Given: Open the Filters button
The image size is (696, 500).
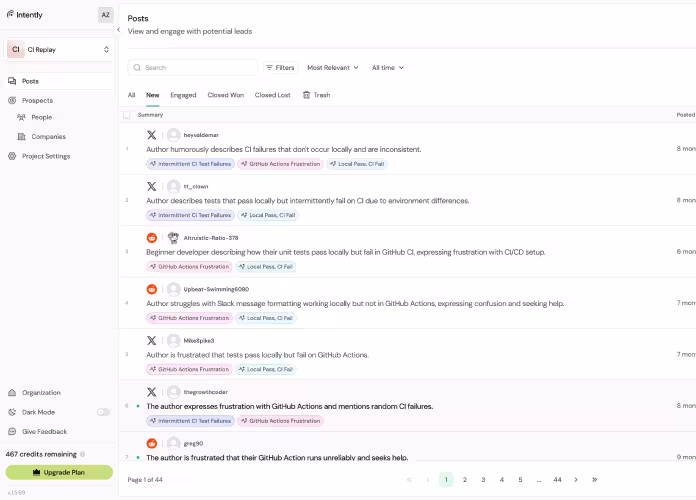Looking at the screenshot, I should tap(280, 68).
